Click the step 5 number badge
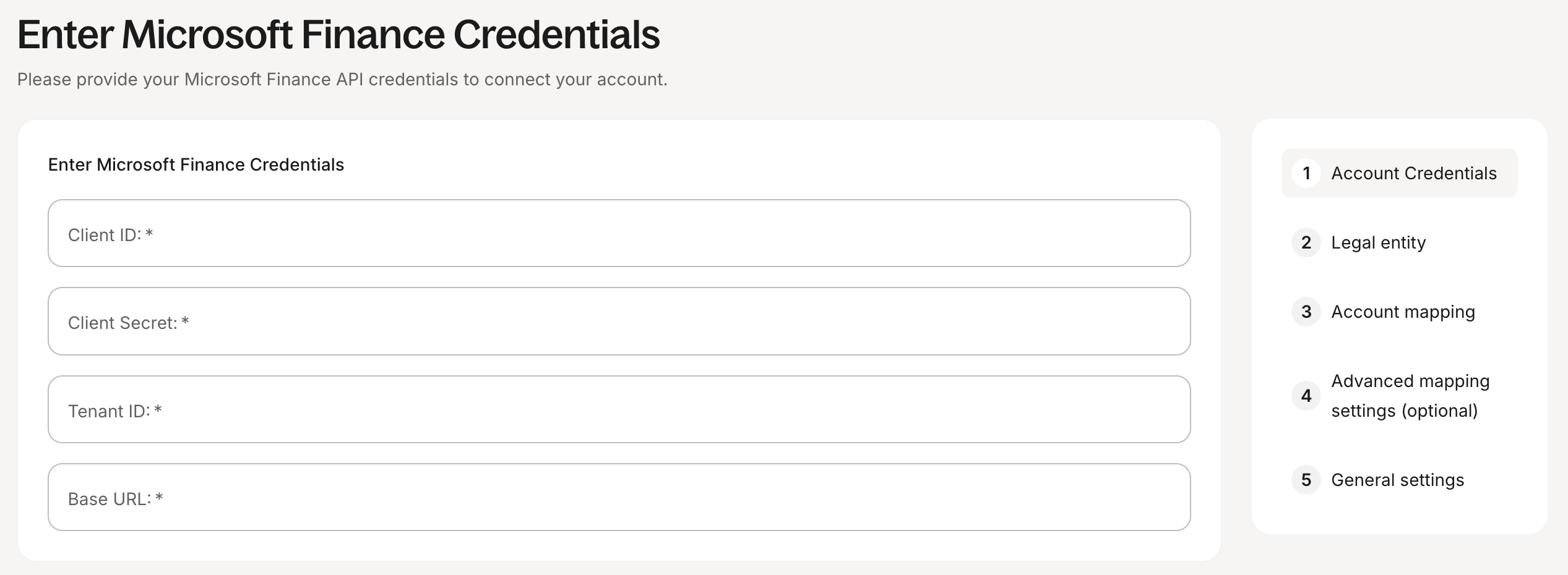This screenshot has height=575, width=1568. tap(1306, 480)
